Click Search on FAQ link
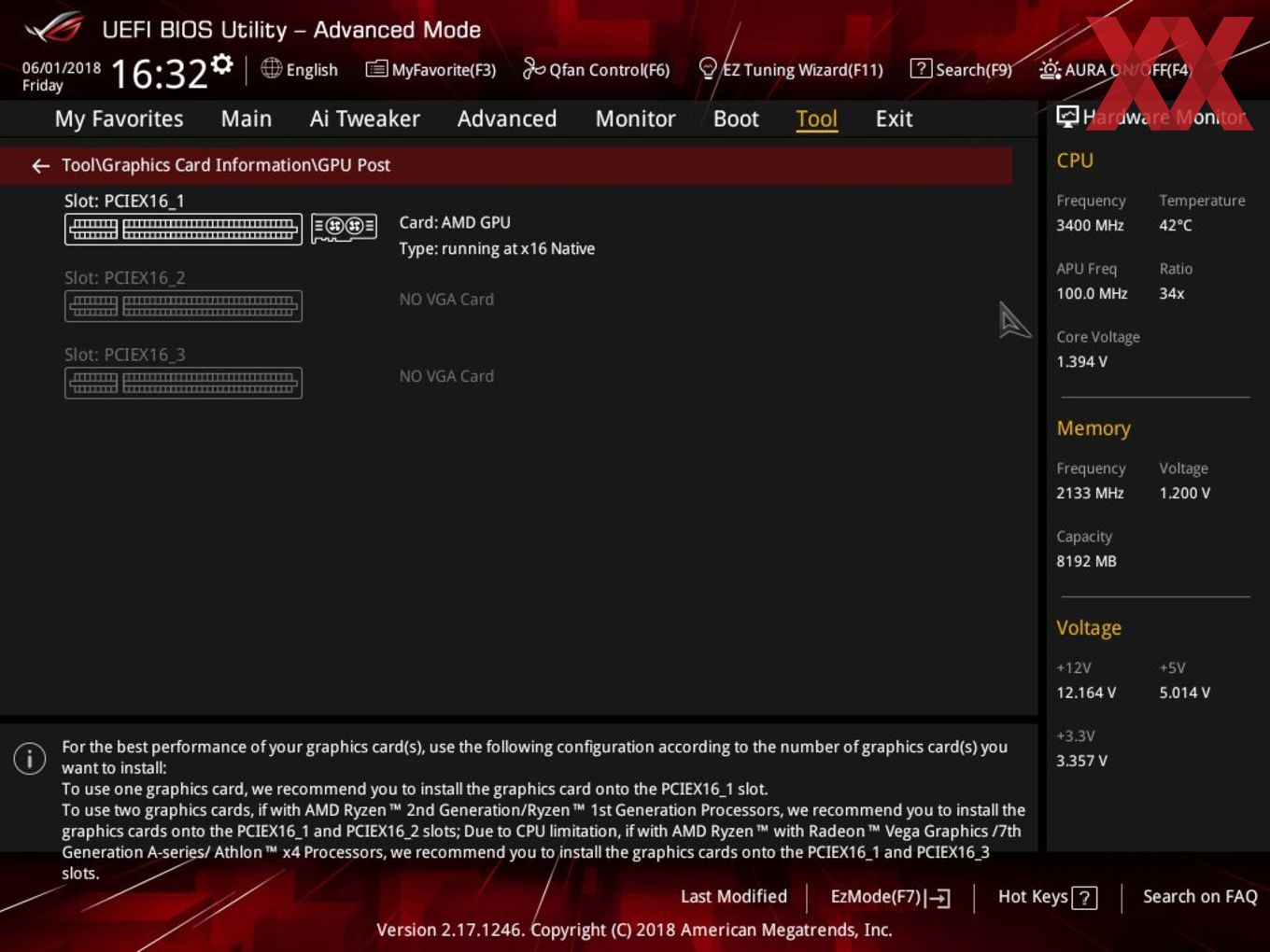This screenshot has height=952, width=1270. click(1200, 896)
